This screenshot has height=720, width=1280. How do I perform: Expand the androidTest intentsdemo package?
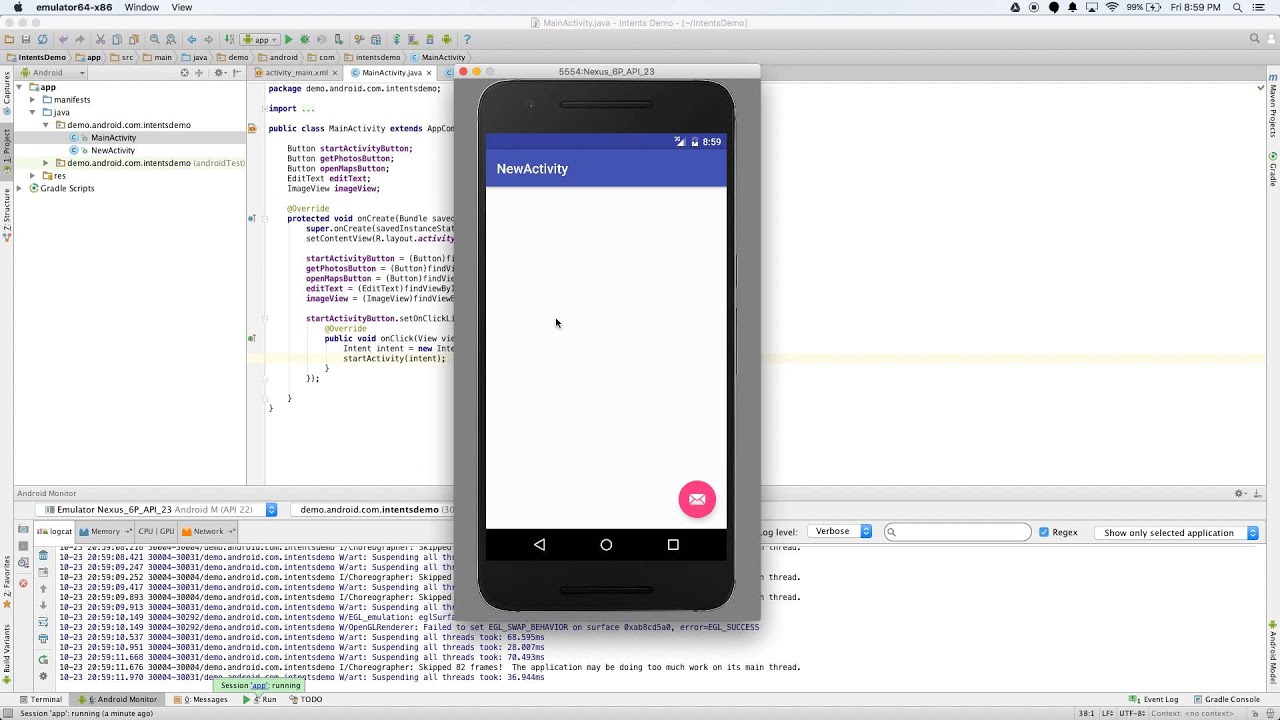(45, 163)
